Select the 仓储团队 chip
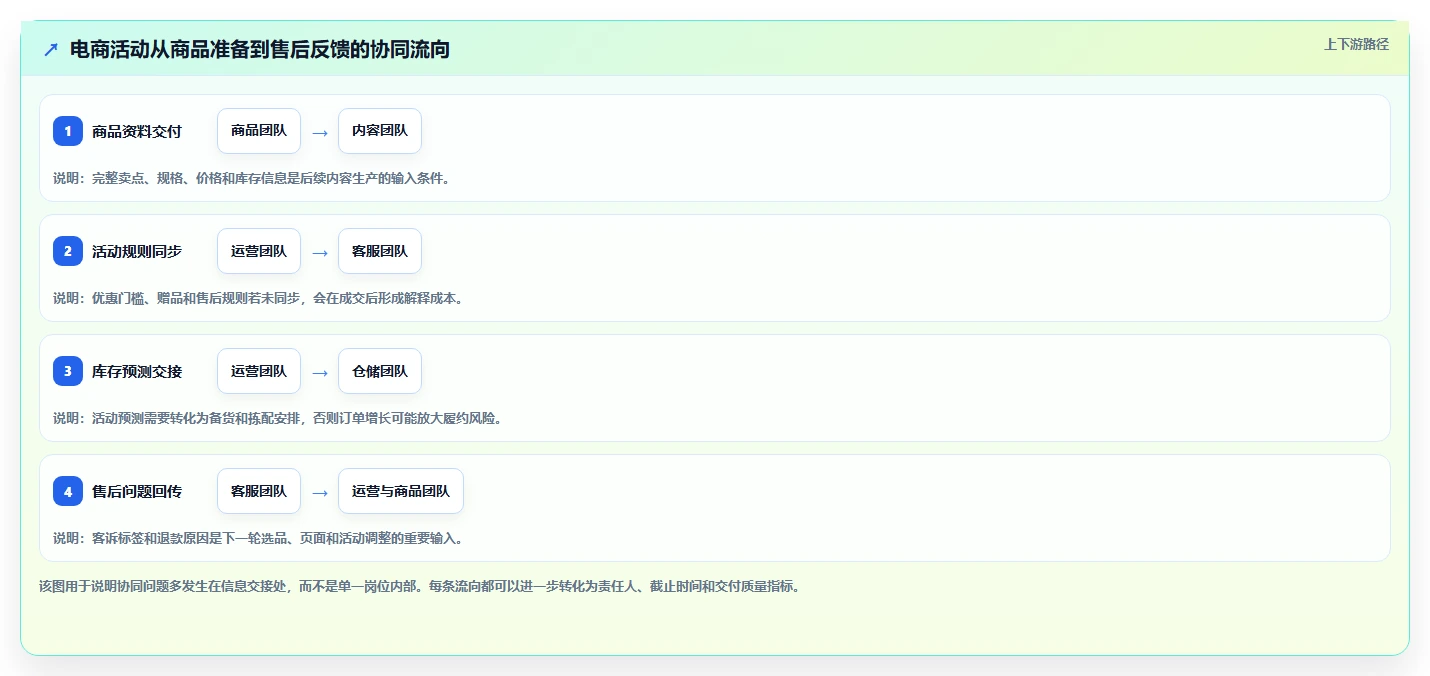Viewport: 1430px width, 676px height. (x=380, y=371)
